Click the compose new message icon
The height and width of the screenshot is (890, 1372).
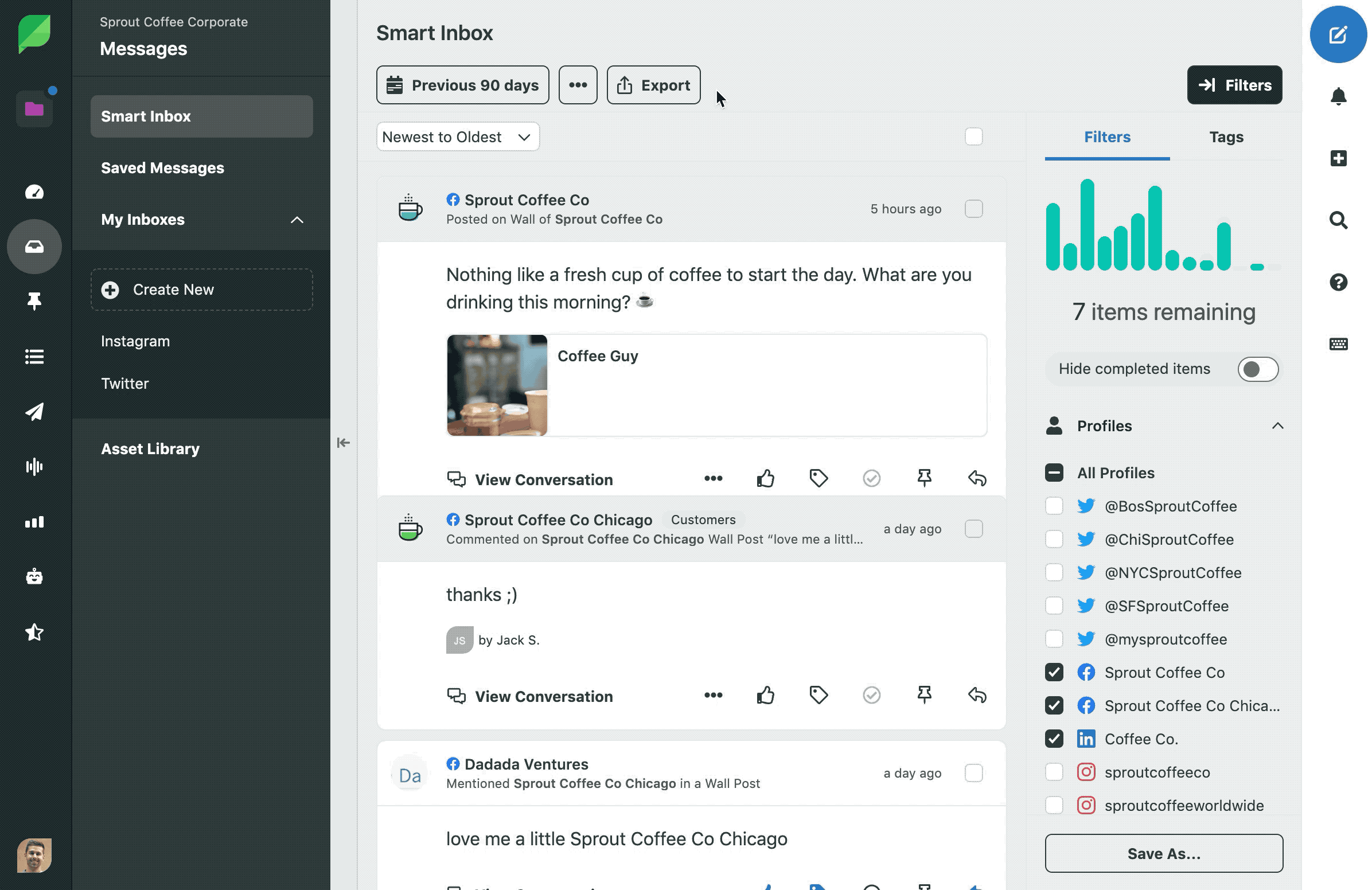coord(1338,34)
